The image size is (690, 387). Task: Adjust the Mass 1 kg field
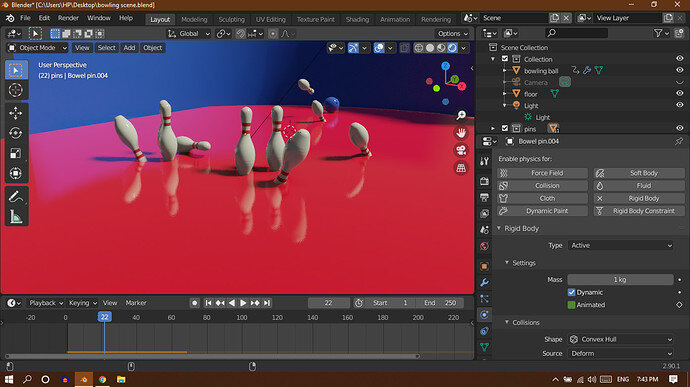pyautogui.click(x=620, y=280)
